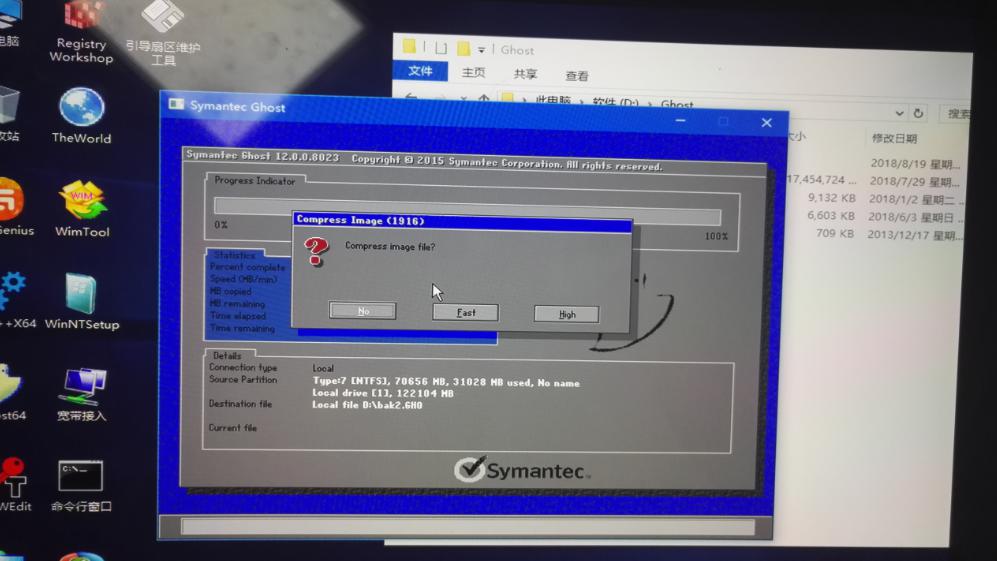Close the Symantec Ghost window
Viewport: 997px width, 561px height.
[x=766, y=123]
